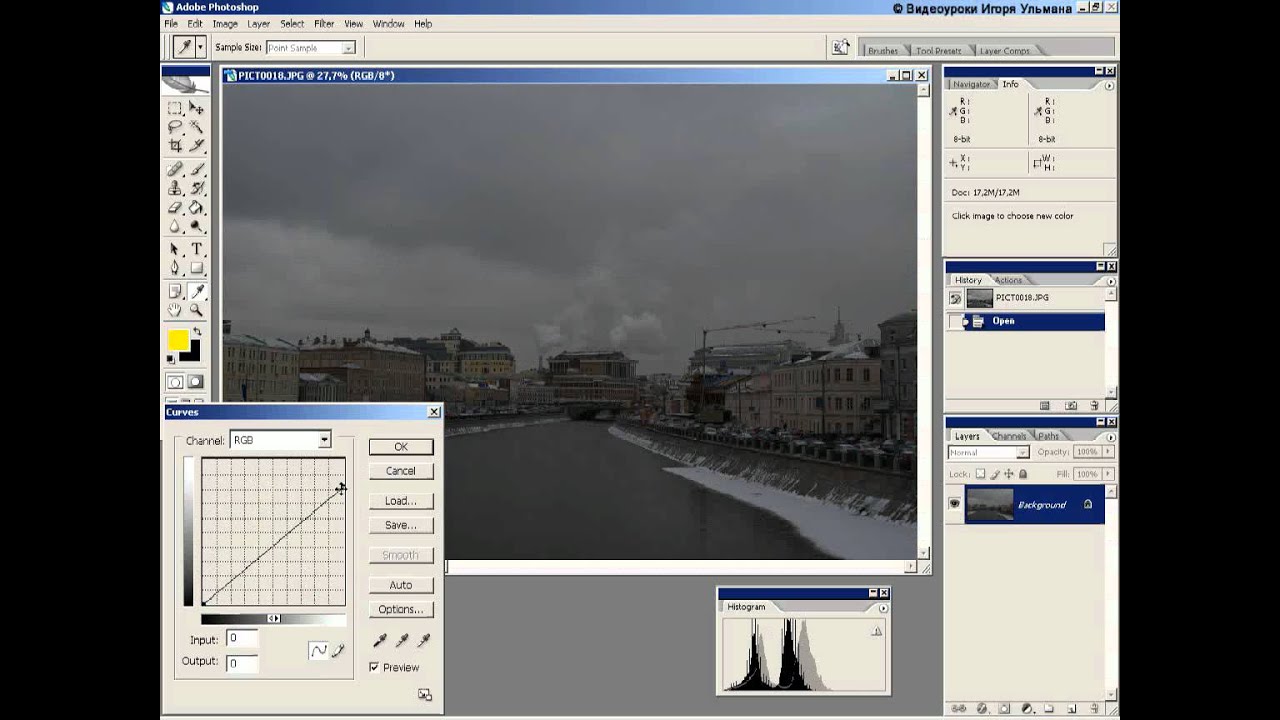Select the Brush tool

(196, 169)
